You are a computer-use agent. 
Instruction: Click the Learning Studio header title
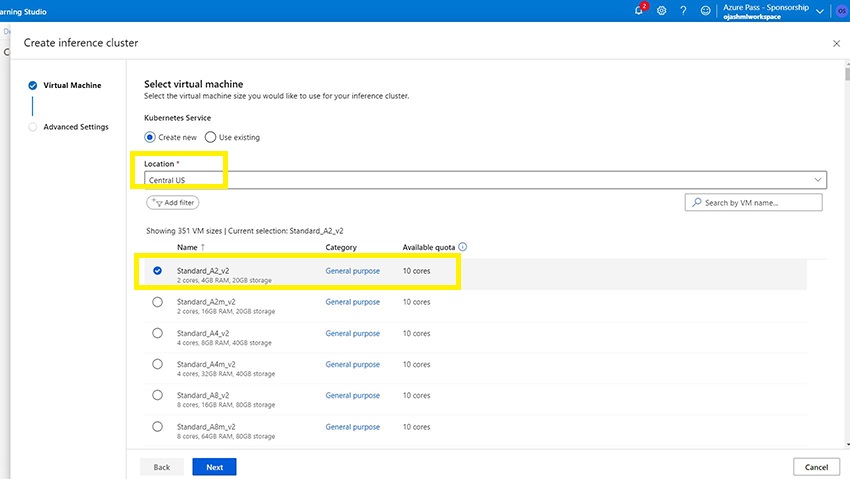[x=23, y=11]
